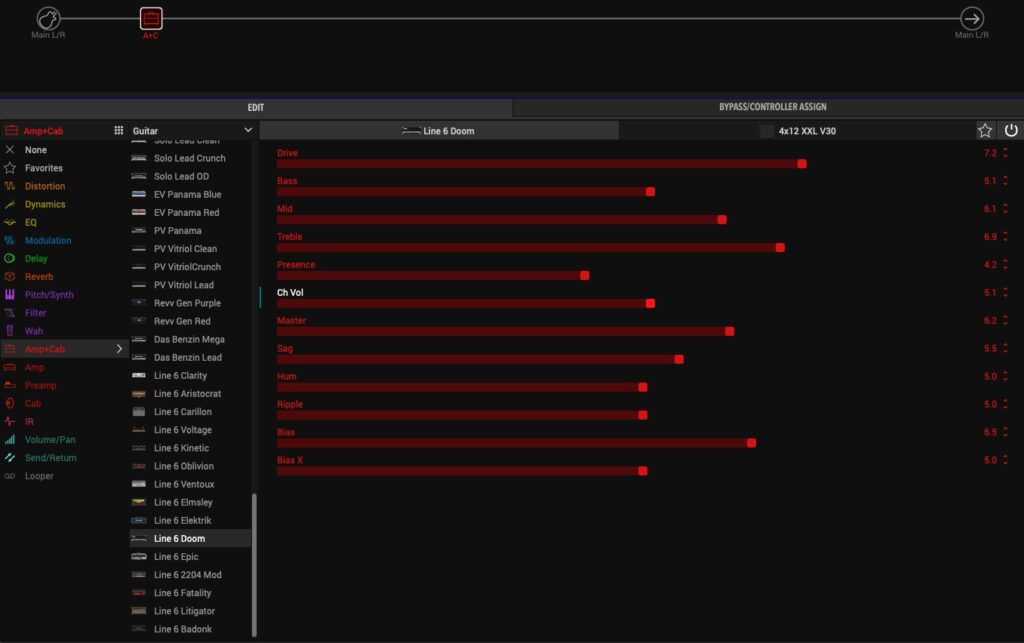Screen dimensions: 1024x643
Task: Choose the Revv Gen Purple amp model
Action: [x=187, y=303]
